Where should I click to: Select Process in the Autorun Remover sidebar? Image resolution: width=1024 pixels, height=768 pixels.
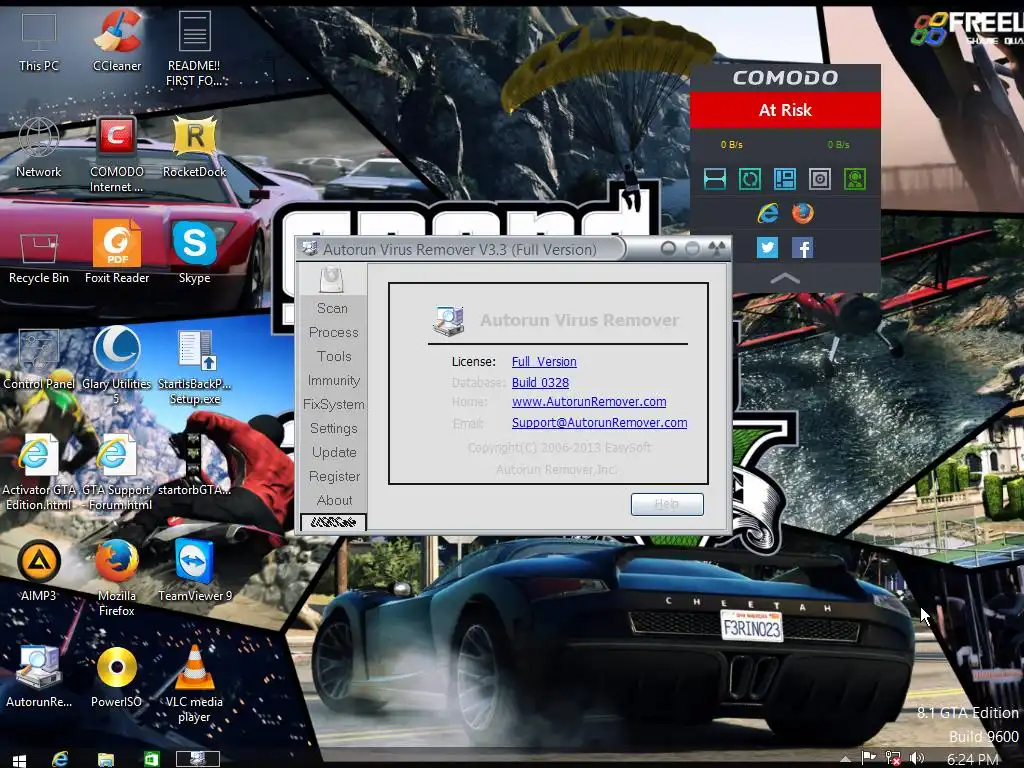click(x=333, y=332)
